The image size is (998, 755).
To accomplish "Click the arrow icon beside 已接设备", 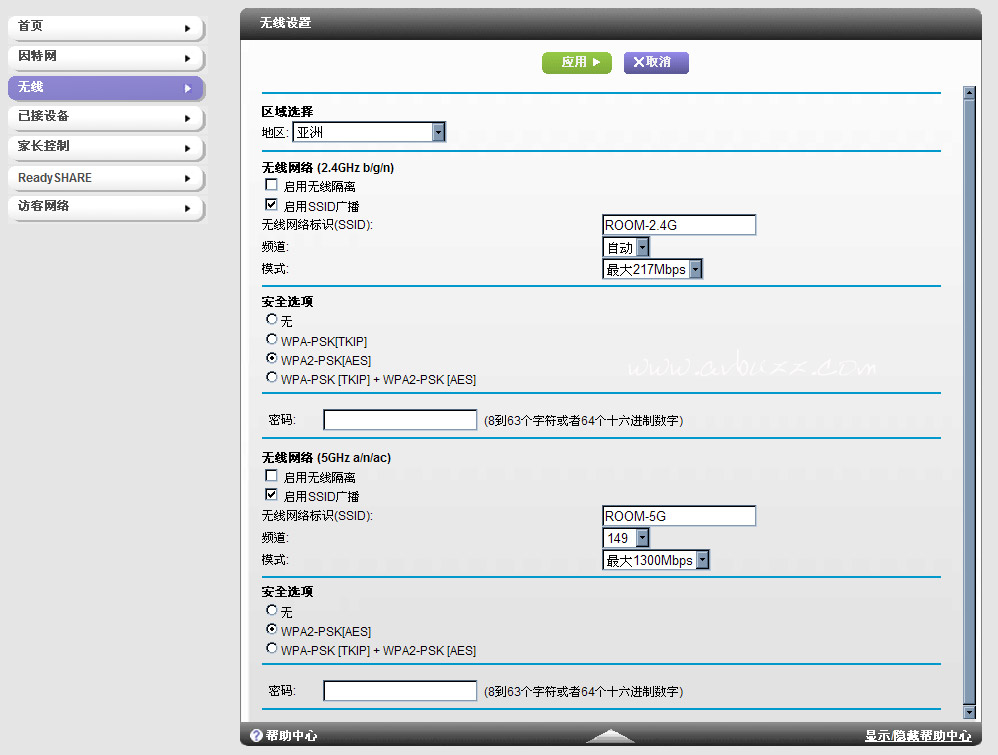I will (x=187, y=118).
